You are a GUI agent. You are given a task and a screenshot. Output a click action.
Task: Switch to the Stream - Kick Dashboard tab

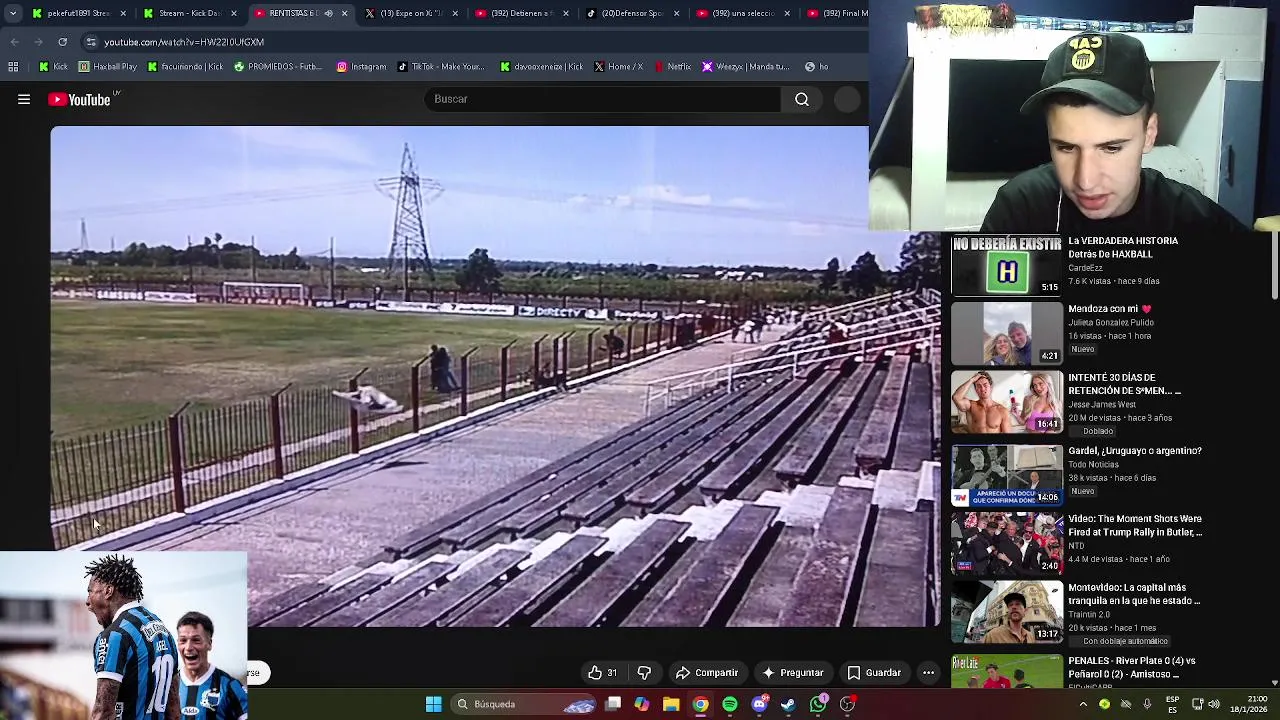[x=190, y=14]
